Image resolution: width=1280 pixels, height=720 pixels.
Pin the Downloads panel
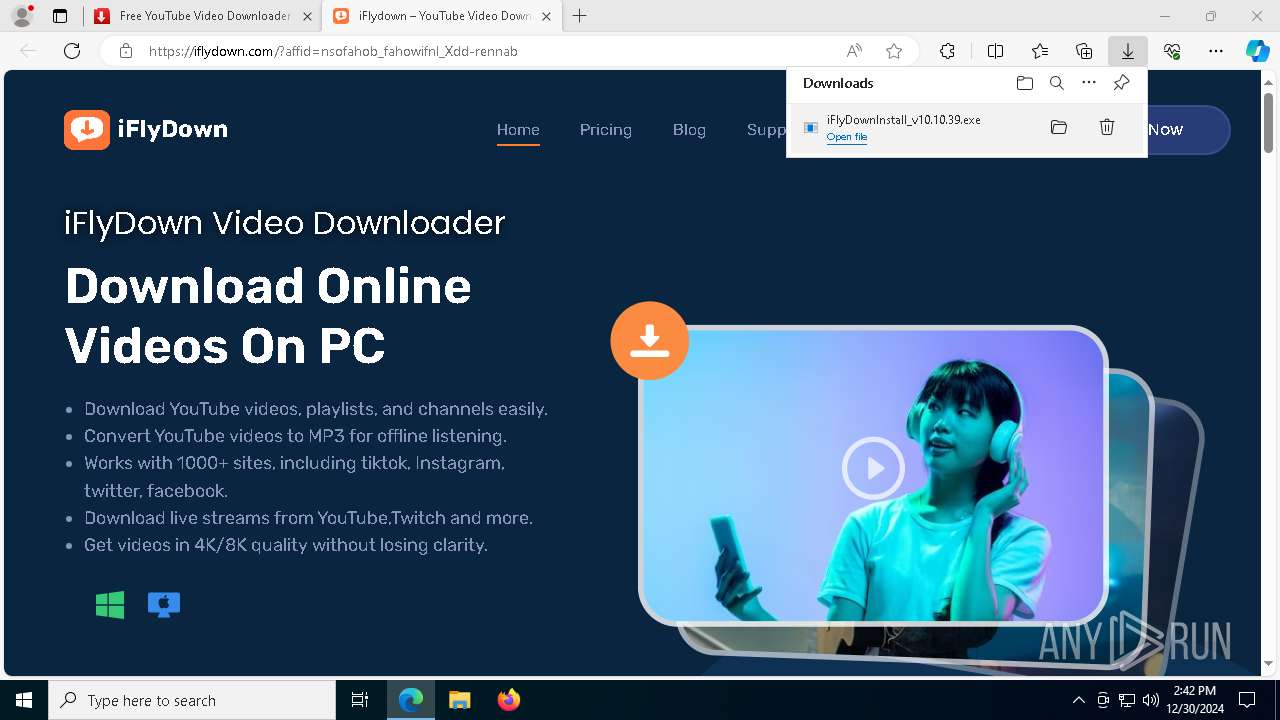(x=1121, y=83)
